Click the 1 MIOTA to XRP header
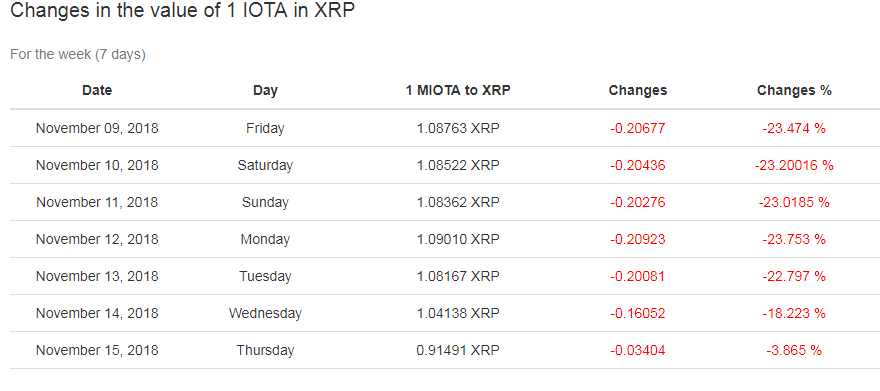880x391 pixels. click(x=458, y=90)
